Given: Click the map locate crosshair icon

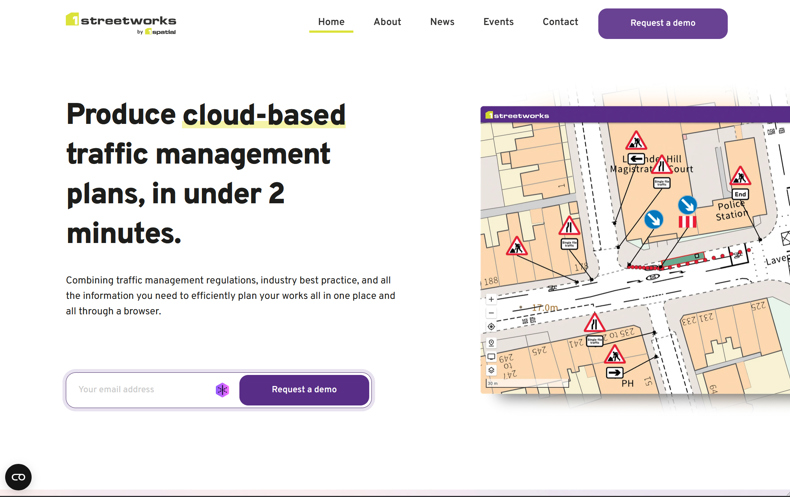Looking at the screenshot, I should 491,327.
